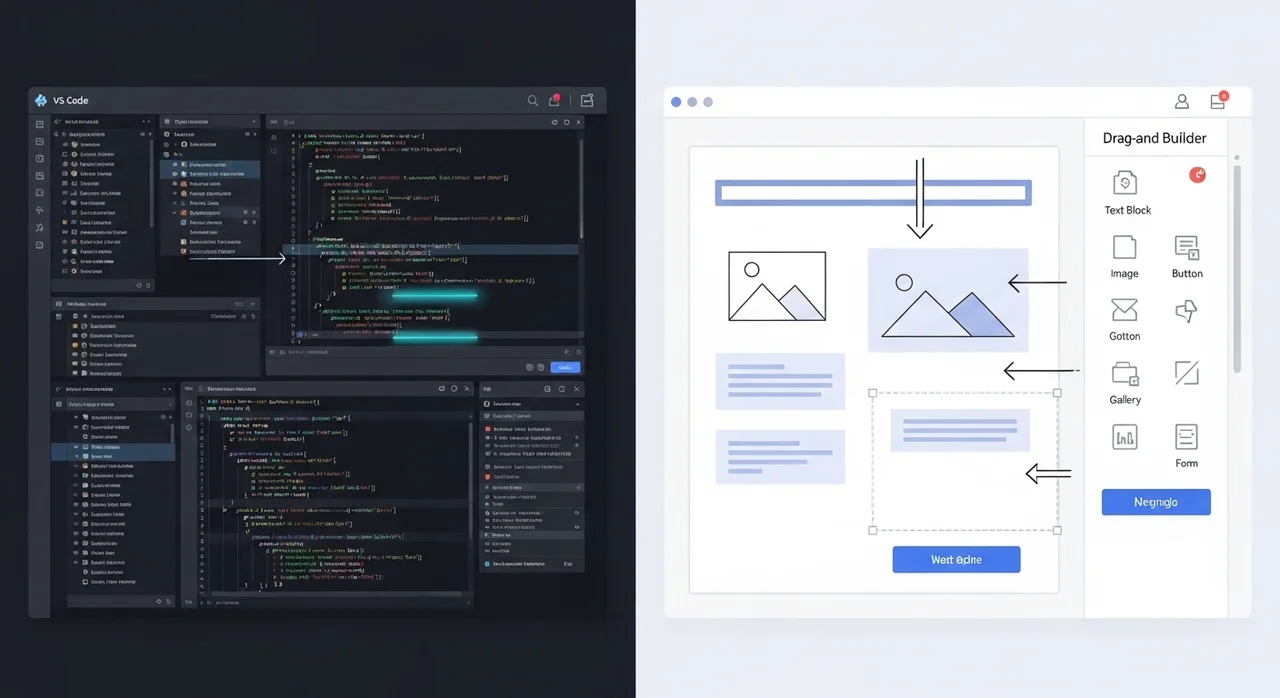This screenshot has height=698, width=1280.
Task: Click the blue Negnigle button
Action: [1156, 502]
